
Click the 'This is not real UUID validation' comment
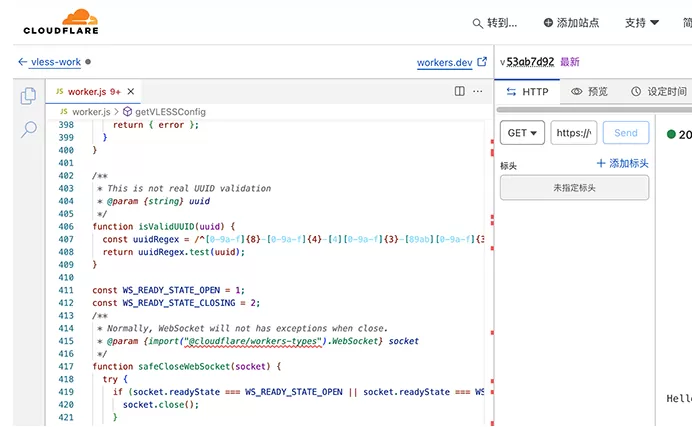(x=189, y=188)
